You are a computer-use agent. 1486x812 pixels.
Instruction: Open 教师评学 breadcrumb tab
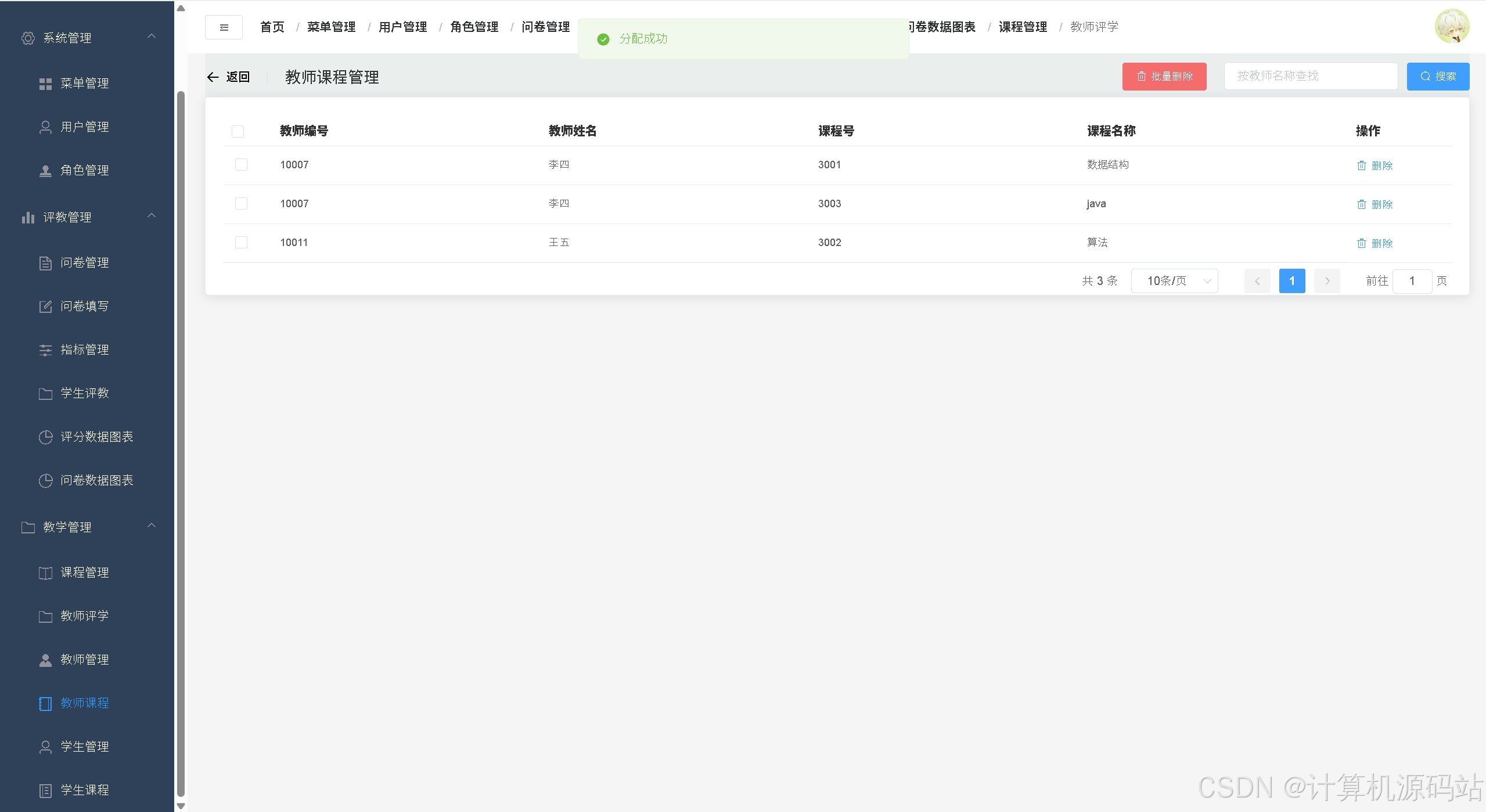(x=1094, y=27)
